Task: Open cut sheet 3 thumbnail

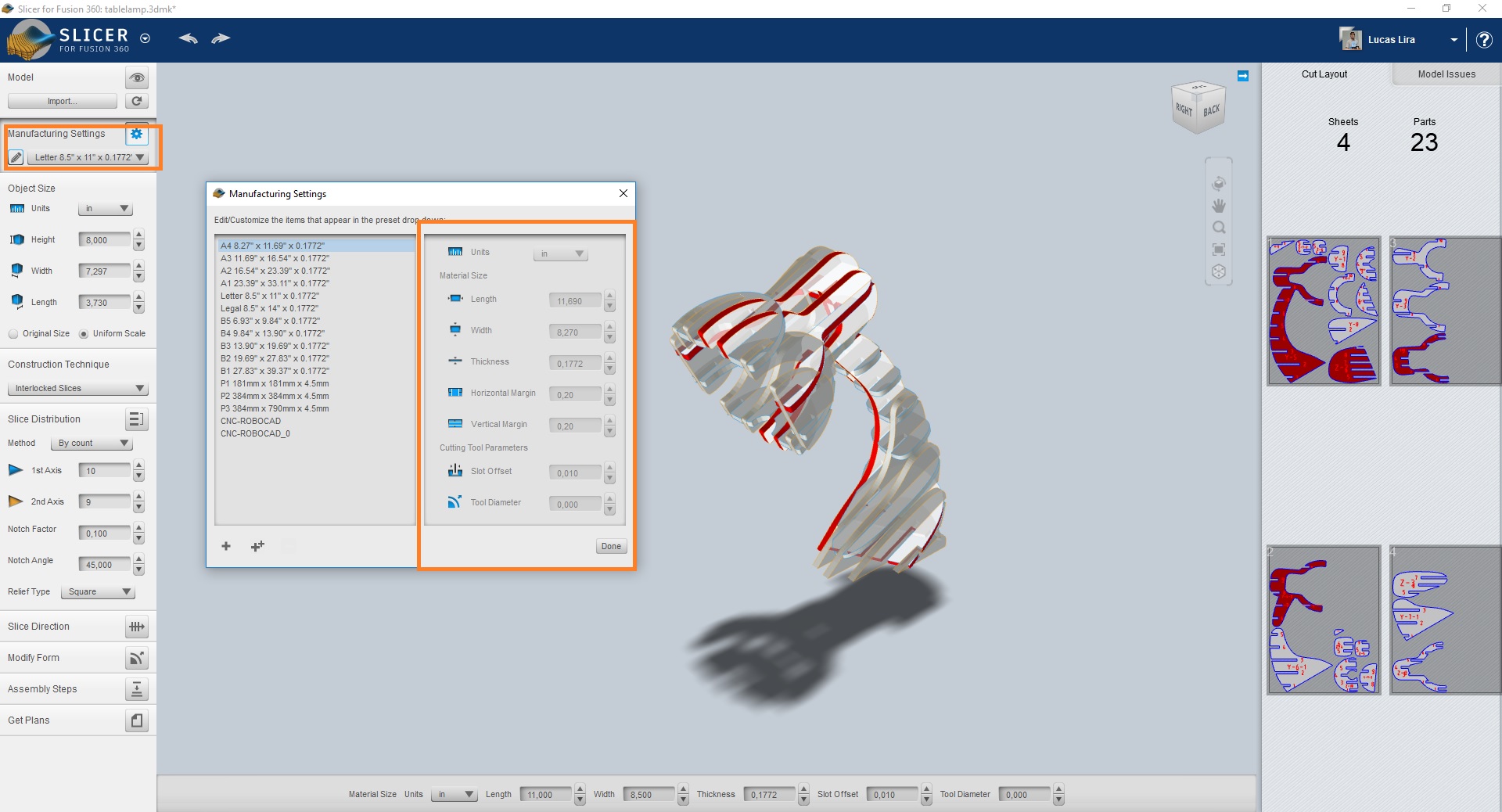Action: tap(1445, 311)
